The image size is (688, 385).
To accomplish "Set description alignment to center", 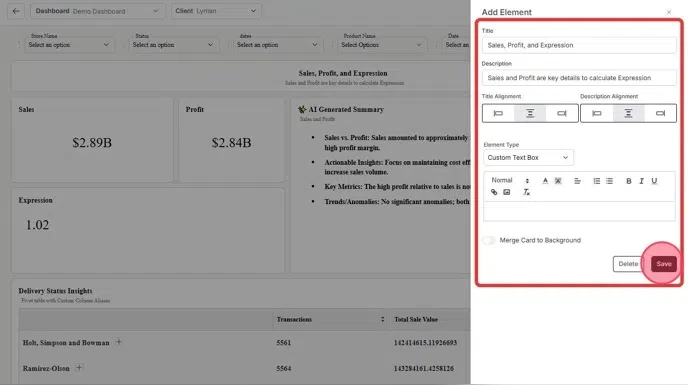I will 628,113.
